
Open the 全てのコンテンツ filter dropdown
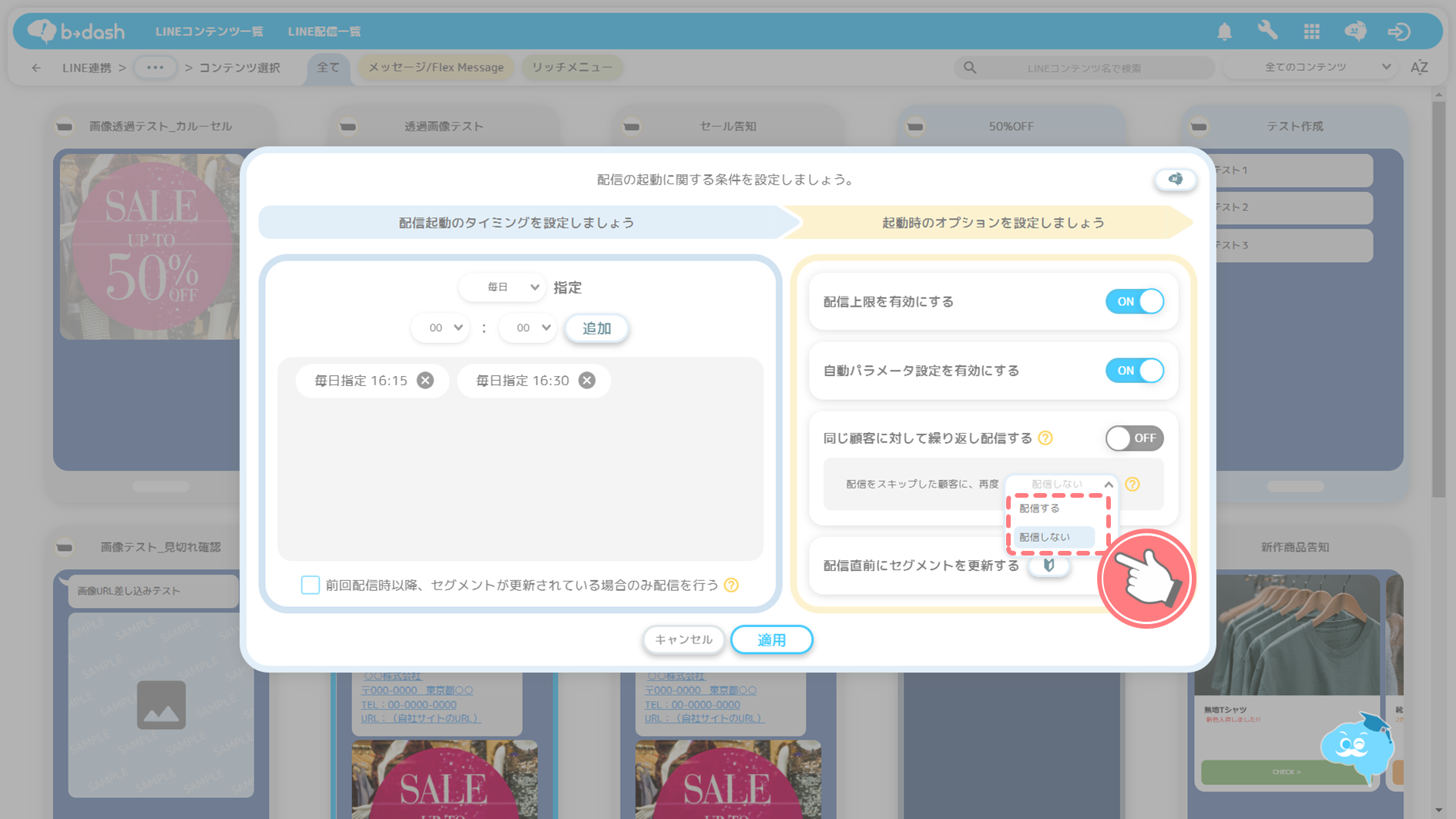1311,67
